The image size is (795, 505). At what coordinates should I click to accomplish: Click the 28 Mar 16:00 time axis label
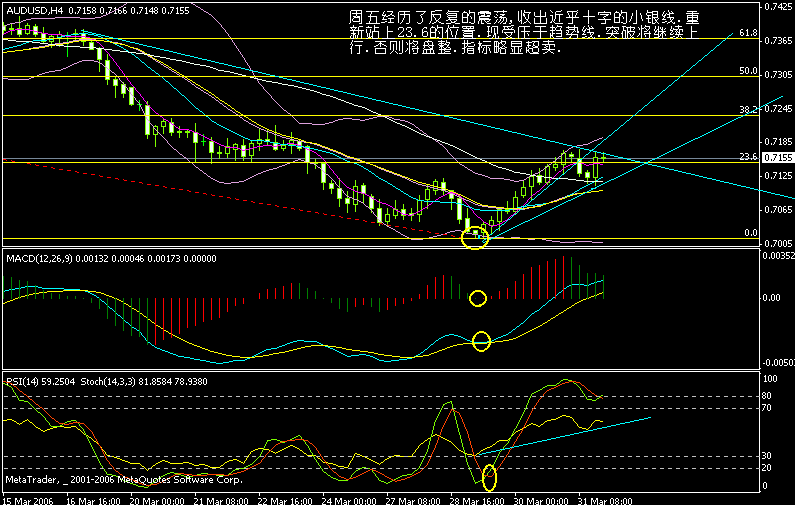[472, 499]
